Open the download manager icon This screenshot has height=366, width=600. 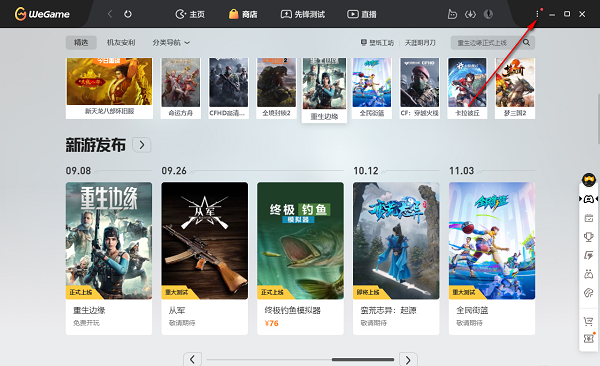(x=470, y=14)
